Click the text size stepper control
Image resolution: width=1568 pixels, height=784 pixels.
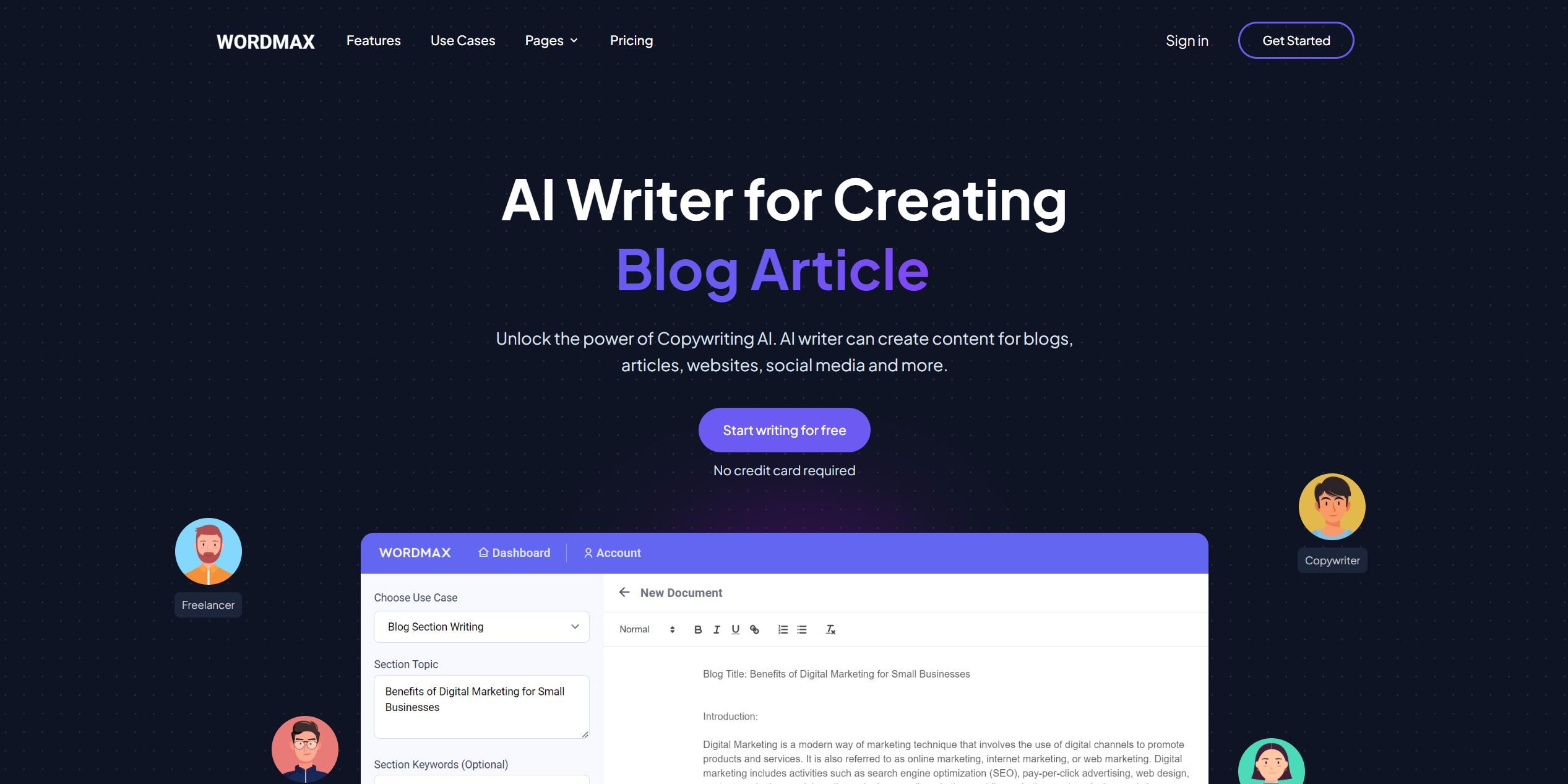tap(673, 629)
